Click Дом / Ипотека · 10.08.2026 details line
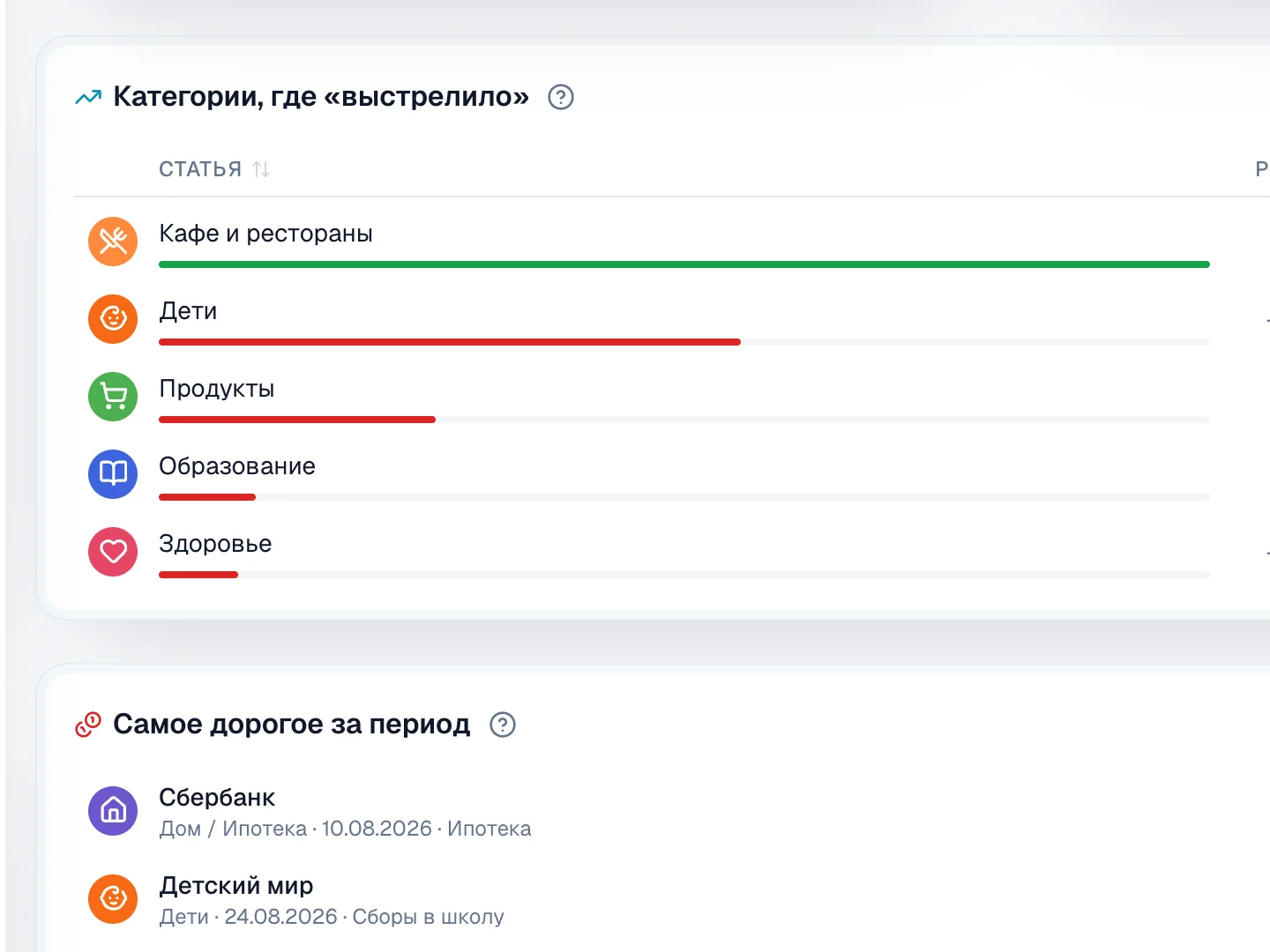Viewport: 1270px width, 952px height. [x=345, y=829]
